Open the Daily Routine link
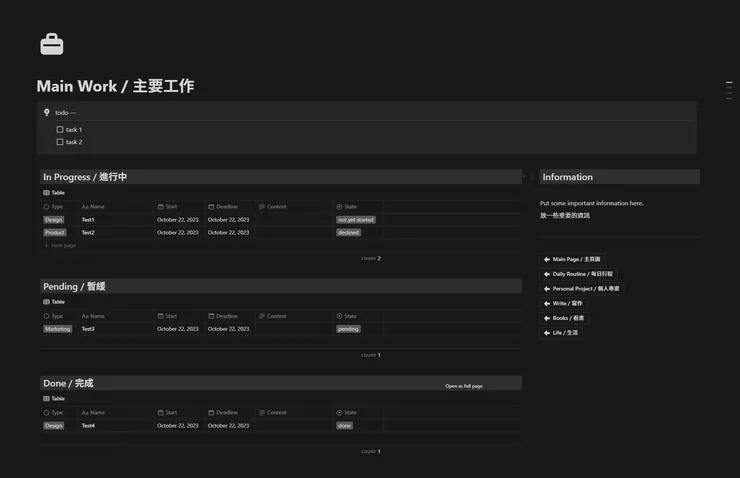This screenshot has width=740, height=478. pyautogui.click(x=579, y=274)
